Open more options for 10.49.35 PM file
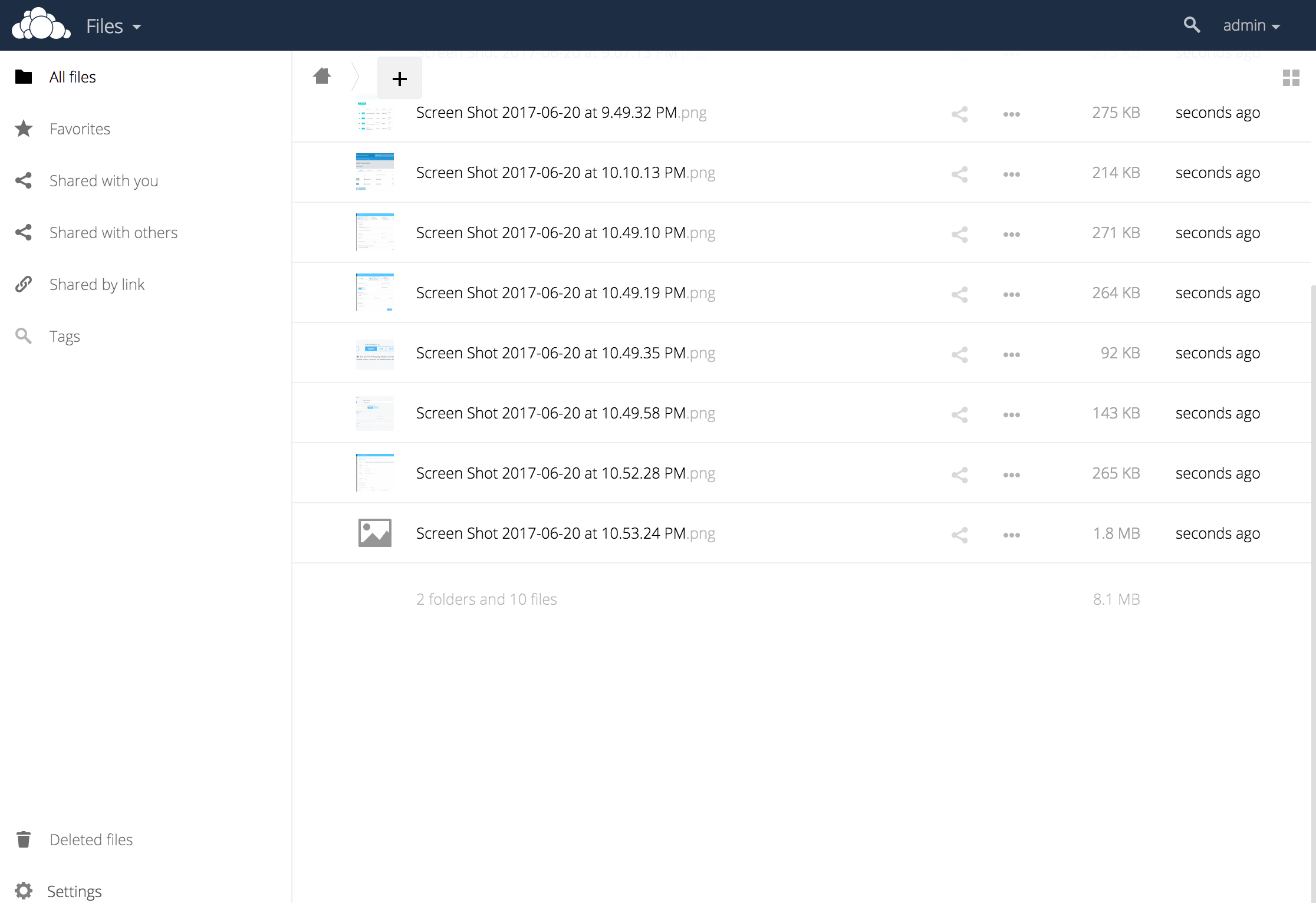The image size is (1316, 903). pos(1011,354)
